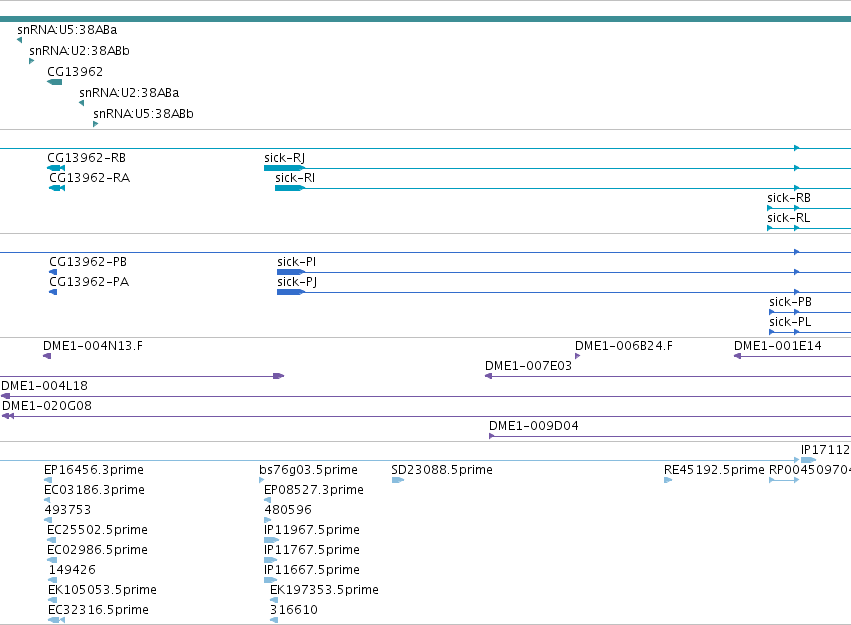Click the CG13962-RA transcript label
Image resolution: width=851 pixels, height=625 pixels.
90,178
